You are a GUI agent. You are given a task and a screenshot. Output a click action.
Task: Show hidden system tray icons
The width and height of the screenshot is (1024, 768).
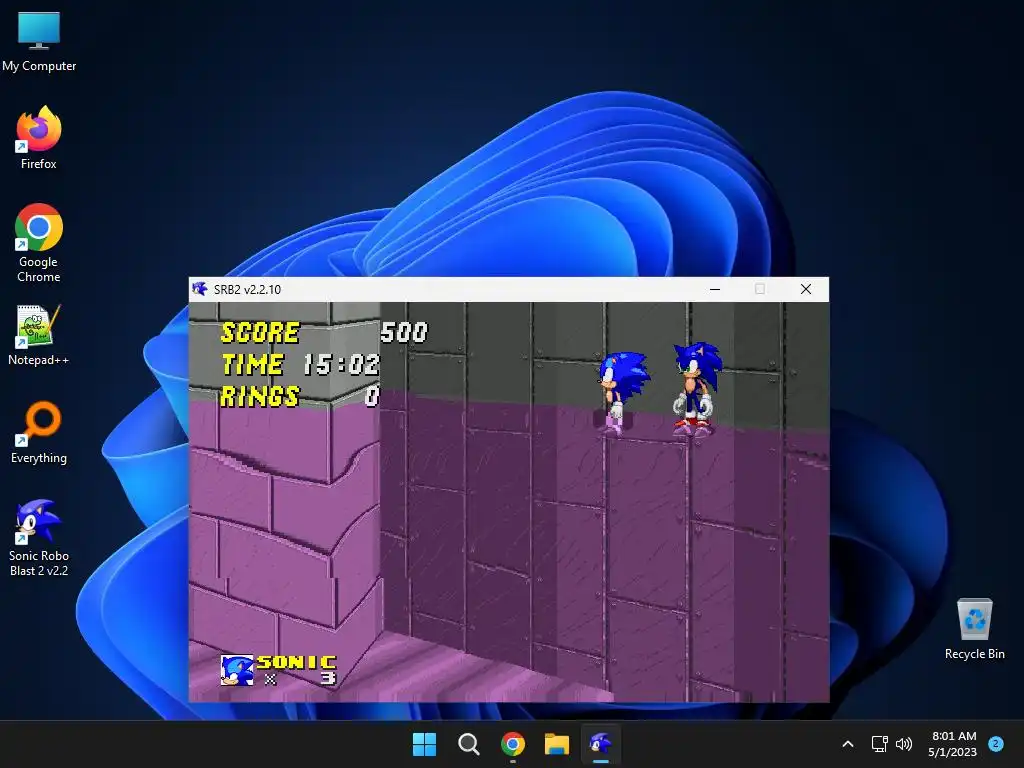(848, 744)
